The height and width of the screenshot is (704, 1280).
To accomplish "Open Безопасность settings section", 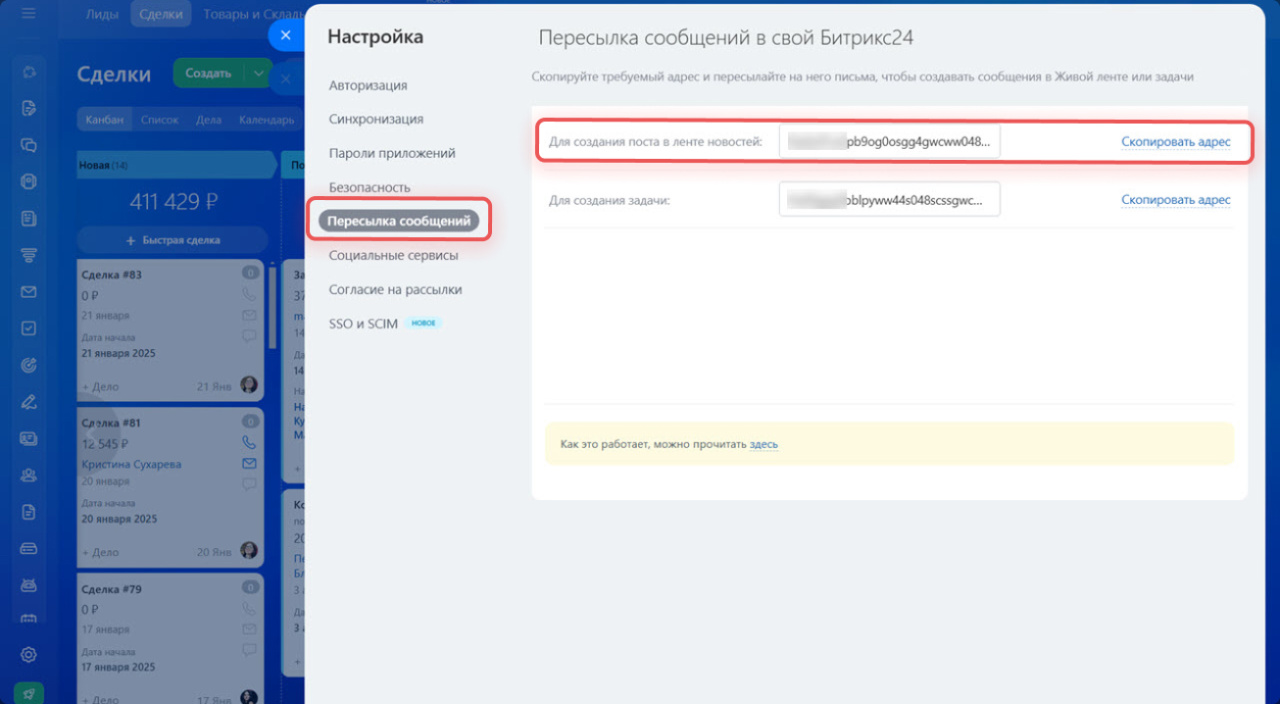I will tap(370, 187).
